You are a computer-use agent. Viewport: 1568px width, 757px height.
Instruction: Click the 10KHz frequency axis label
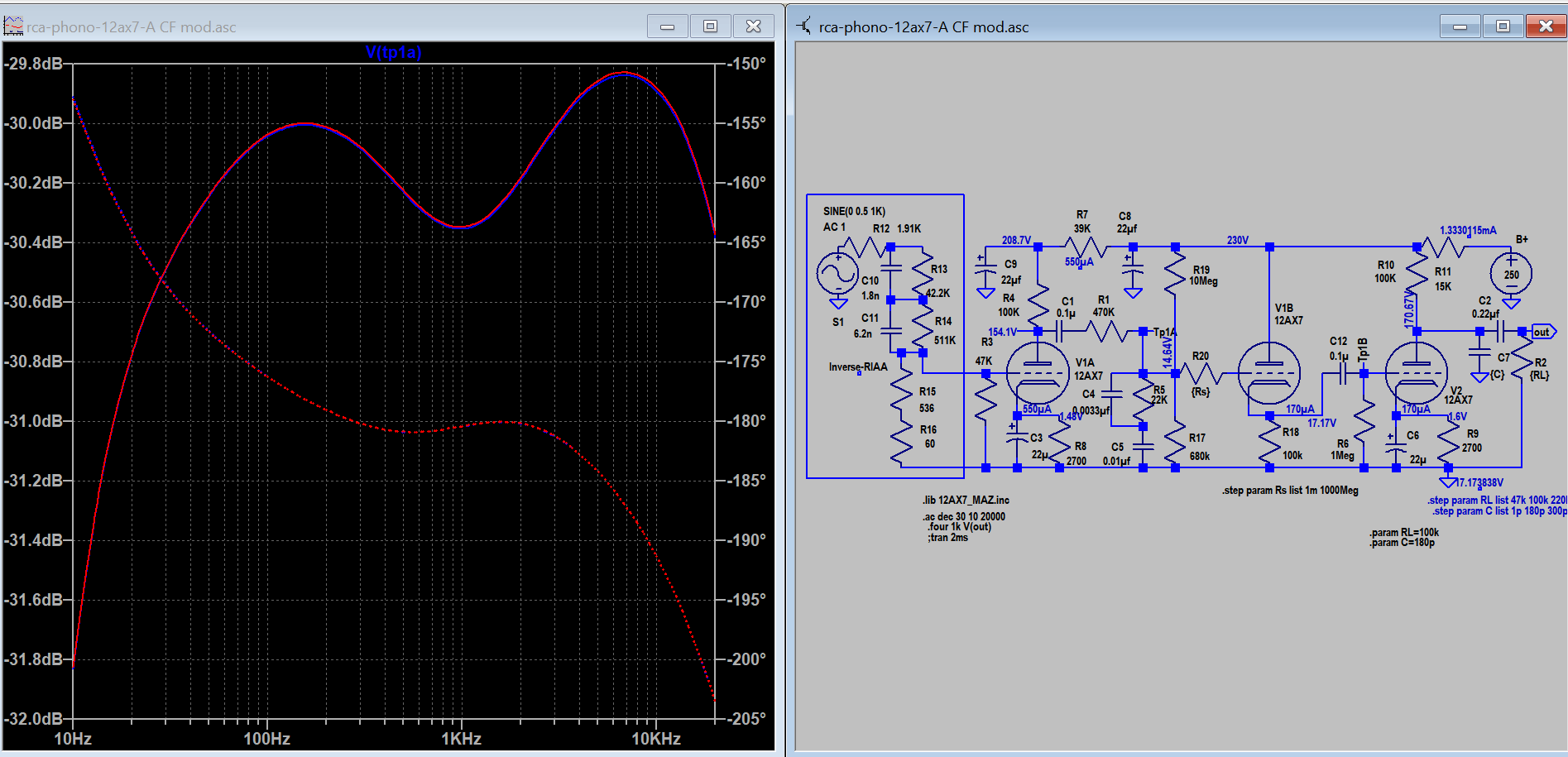tap(656, 738)
